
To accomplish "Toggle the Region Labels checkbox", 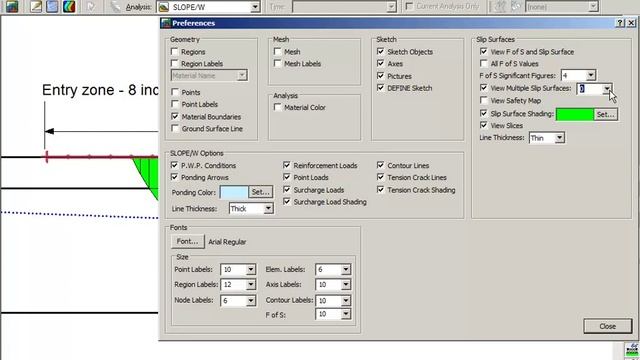I will (175, 63).
